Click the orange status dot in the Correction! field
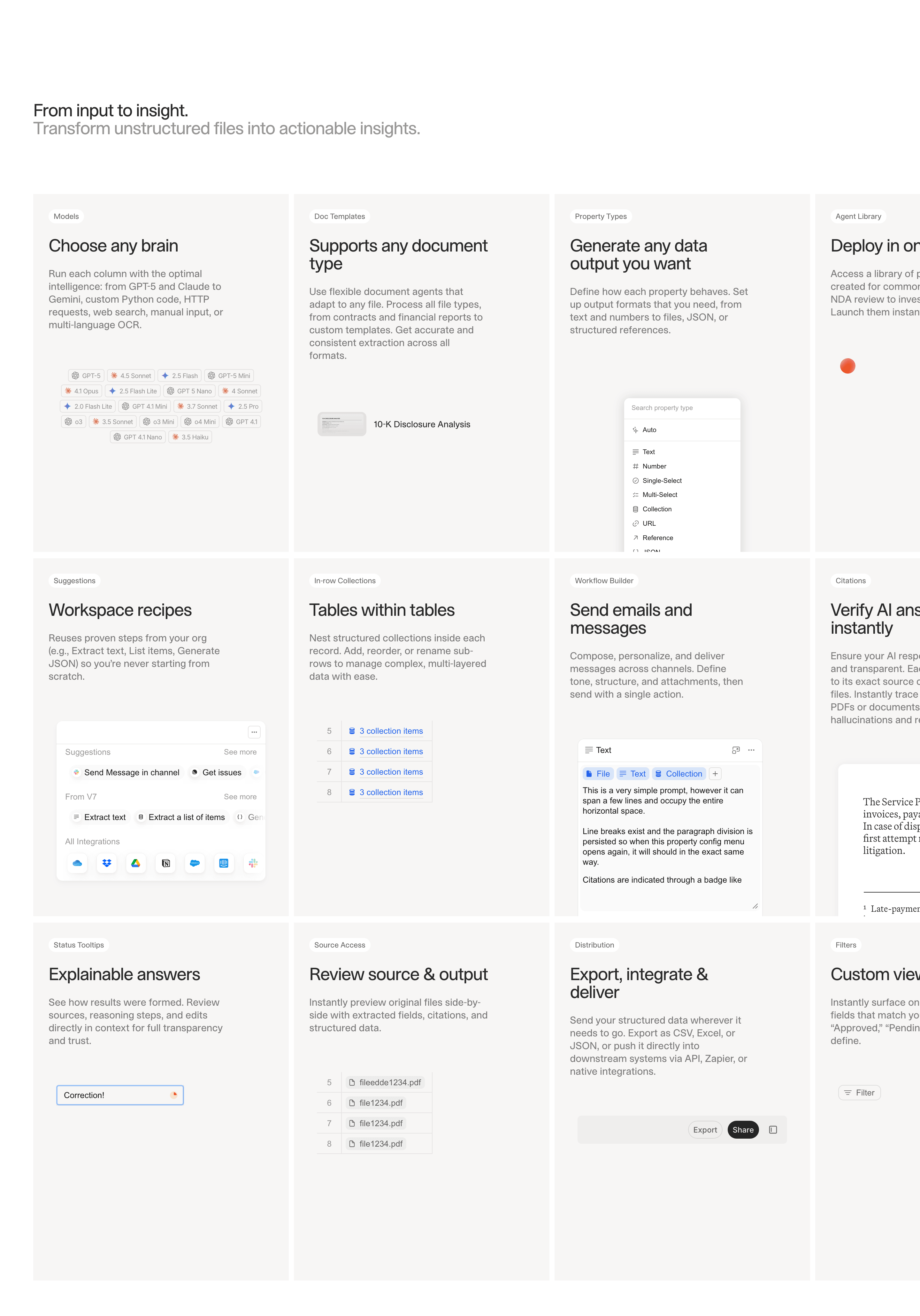Viewport: 920px width, 1316px height. pyautogui.click(x=174, y=1095)
